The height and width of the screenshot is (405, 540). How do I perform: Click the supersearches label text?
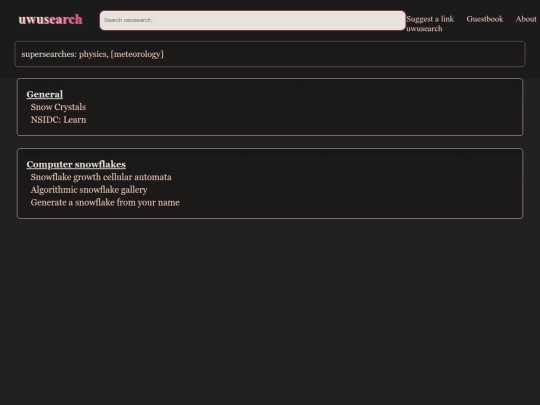49,54
